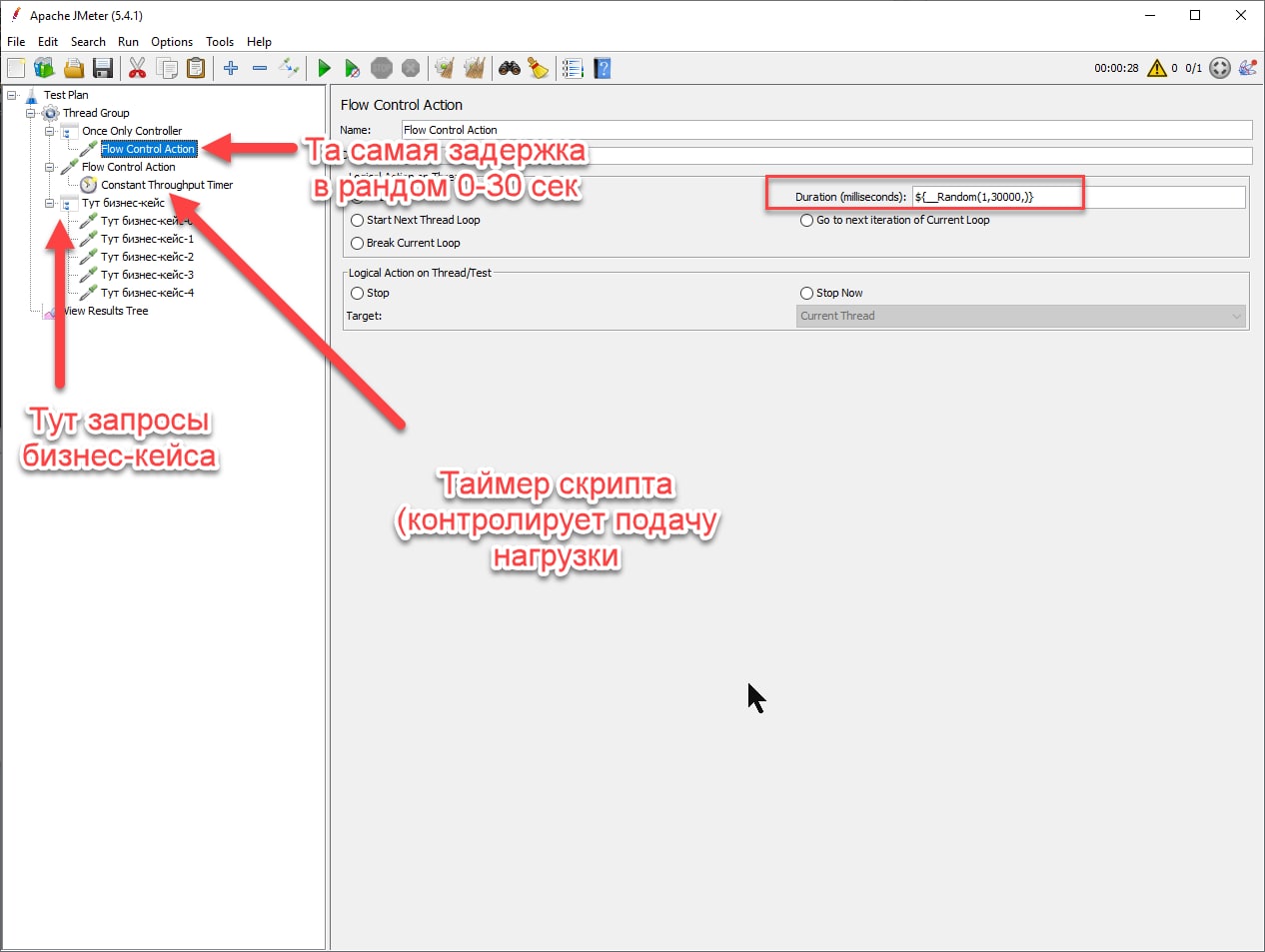Click the Clear All double broom icon
1265x952 pixels.
pos(475,68)
